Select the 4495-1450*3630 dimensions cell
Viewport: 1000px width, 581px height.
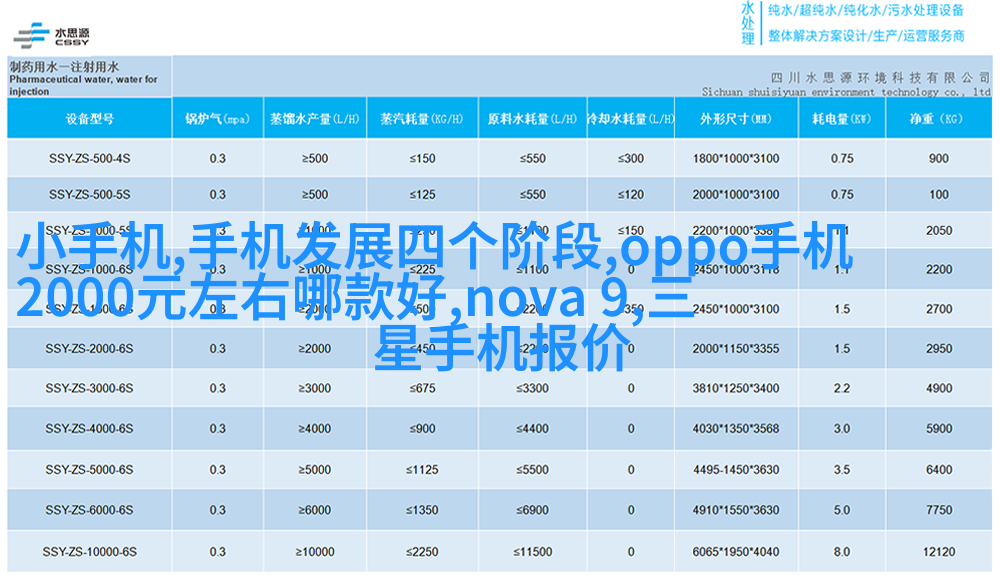(736, 470)
